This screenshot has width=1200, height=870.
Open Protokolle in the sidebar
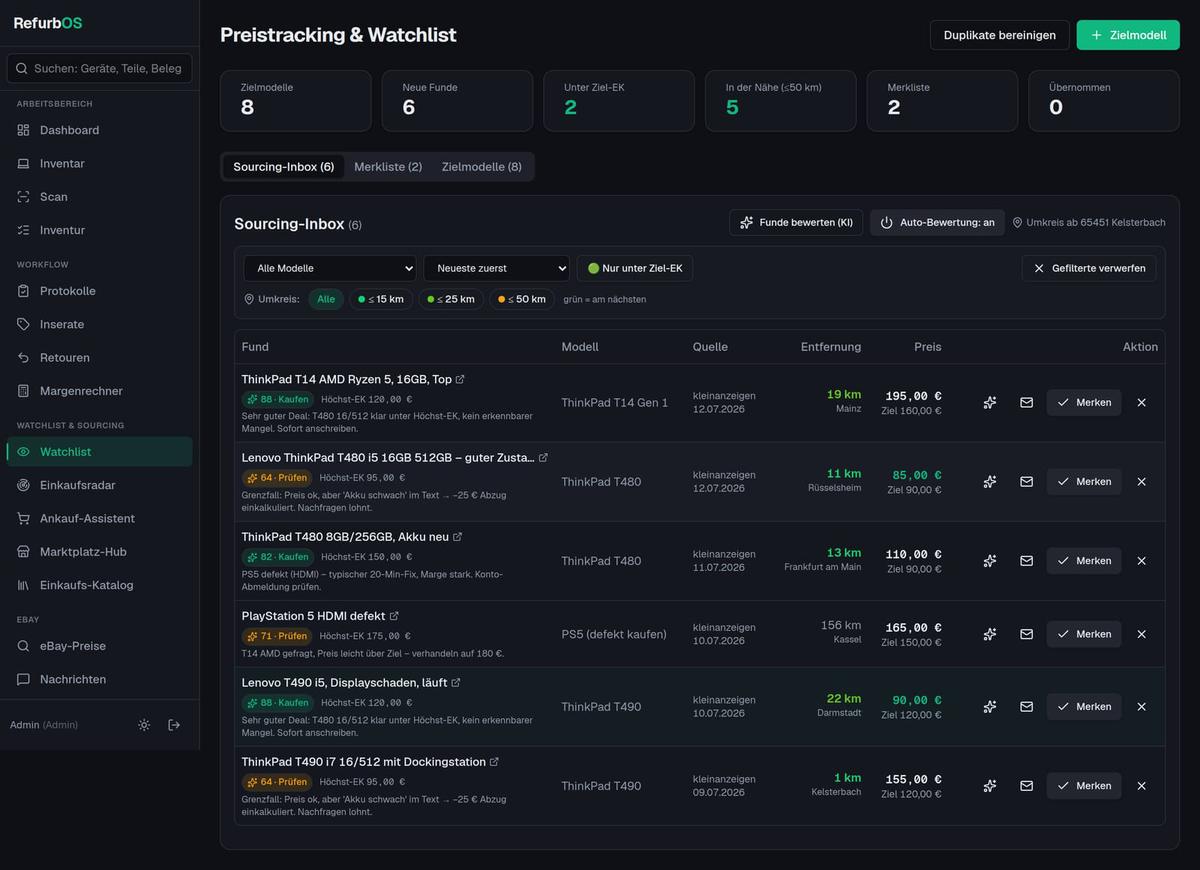100,291
